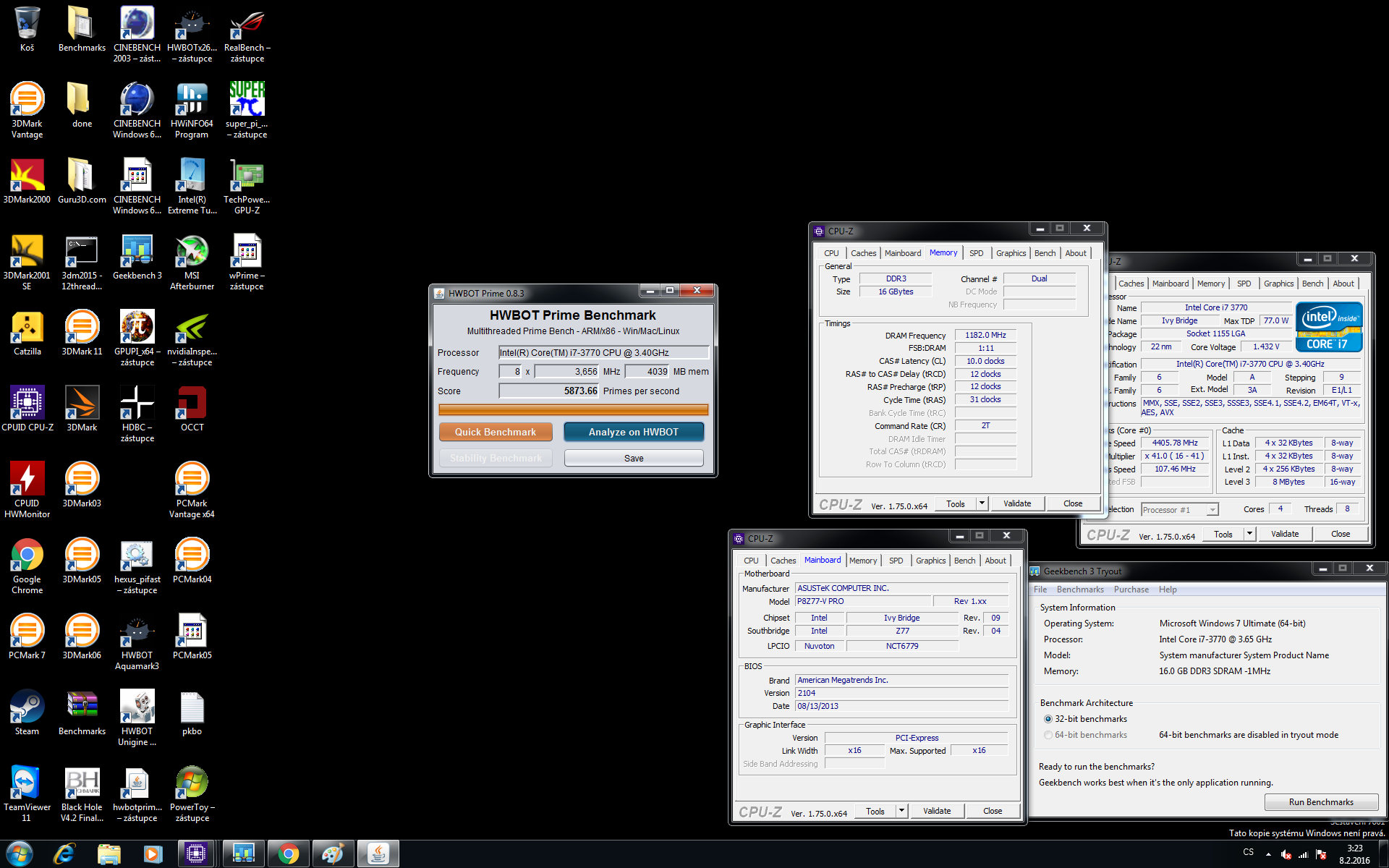This screenshot has height=868, width=1389.
Task: Click the orange HWBOT Prime progress bar
Action: (x=573, y=409)
